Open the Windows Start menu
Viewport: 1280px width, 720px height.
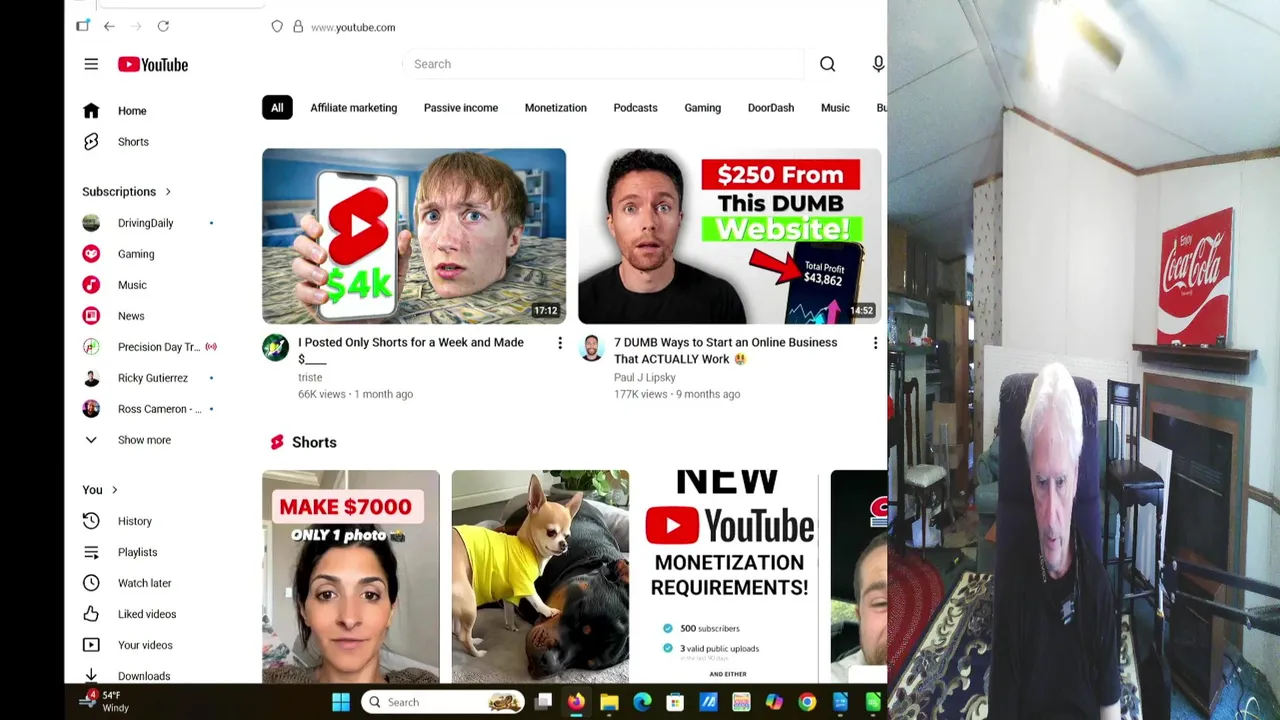click(x=341, y=702)
